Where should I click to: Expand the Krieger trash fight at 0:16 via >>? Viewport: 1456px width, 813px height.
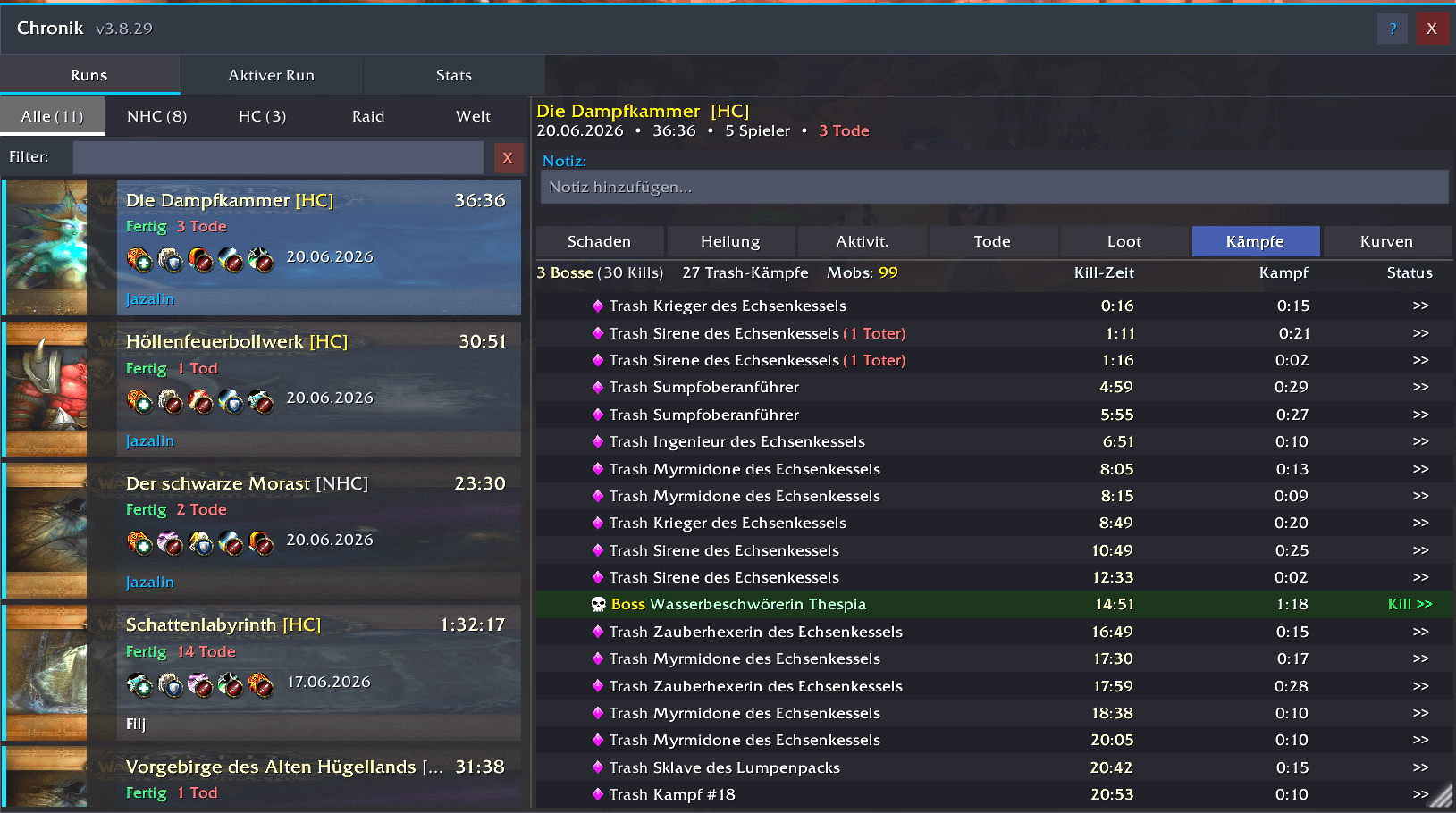[x=1420, y=306]
